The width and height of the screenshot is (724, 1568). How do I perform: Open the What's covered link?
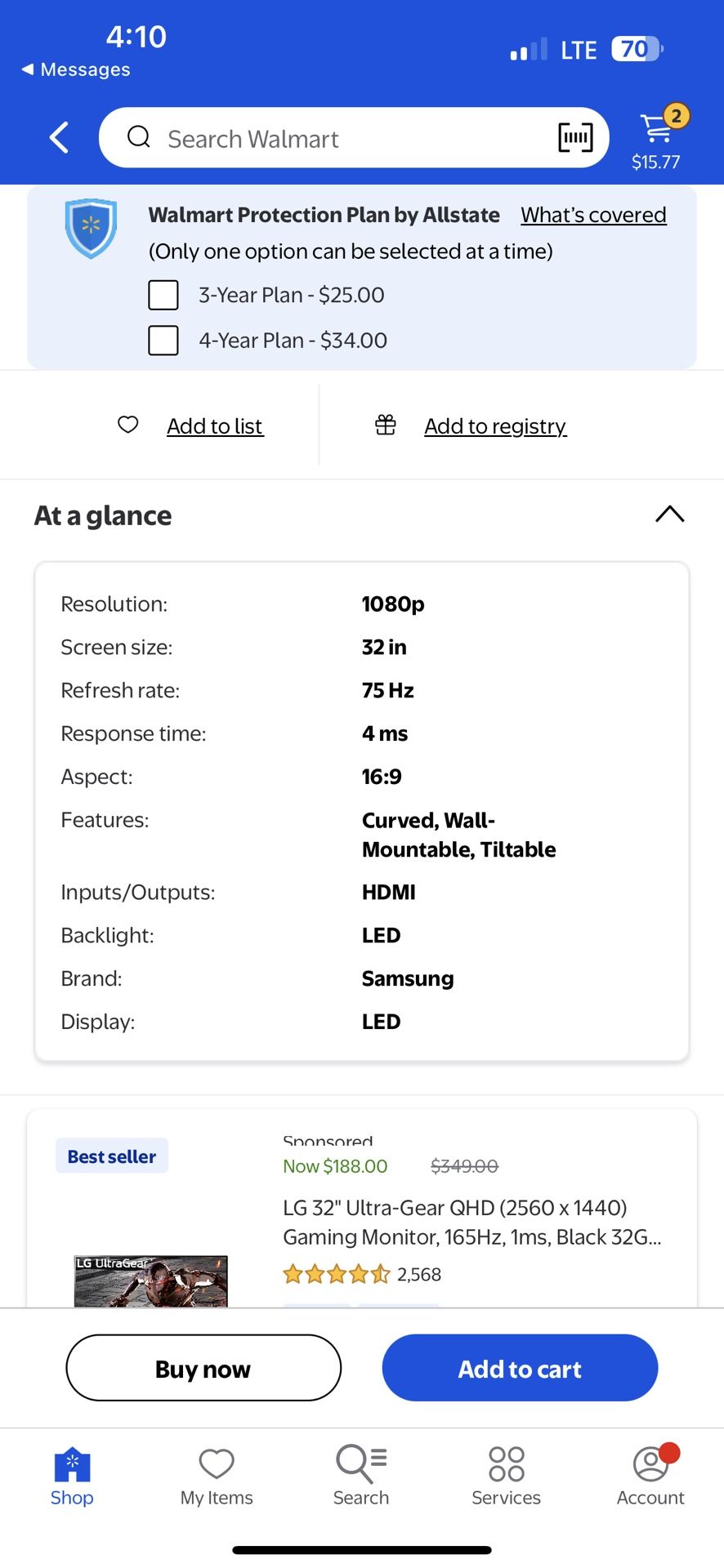tap(593, 215)
